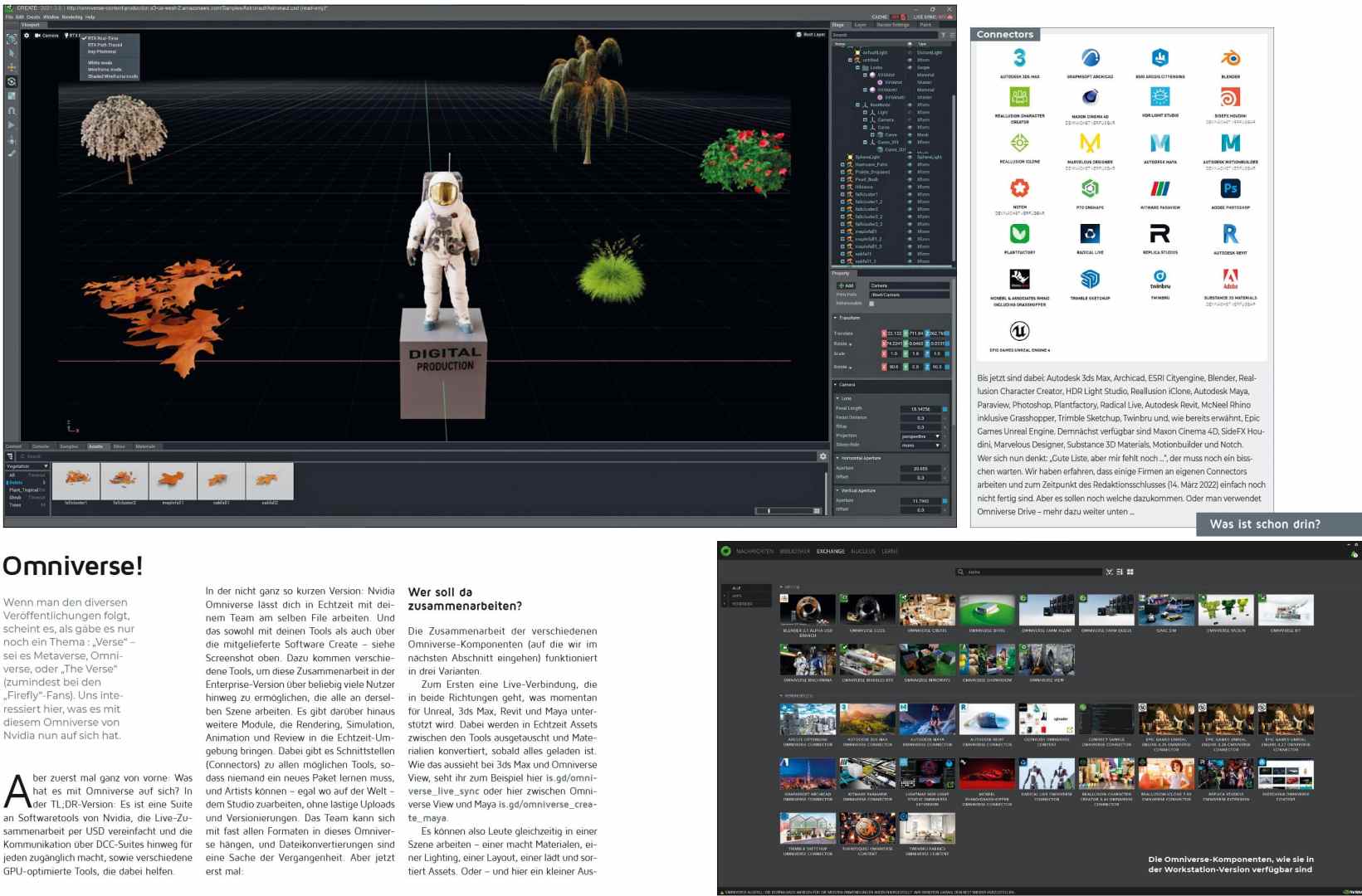Open the Vegetation category dropdown in assets
This screenshot has height=896, width=1362.
[x=27, y=466]
